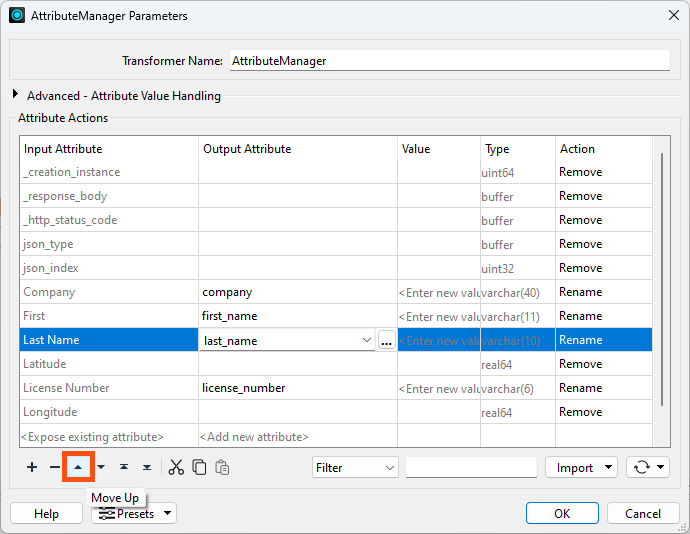The width and height of the screenshot is (690, 534).
Task: Click the Cancel button
Action: (x=643, y=513)
